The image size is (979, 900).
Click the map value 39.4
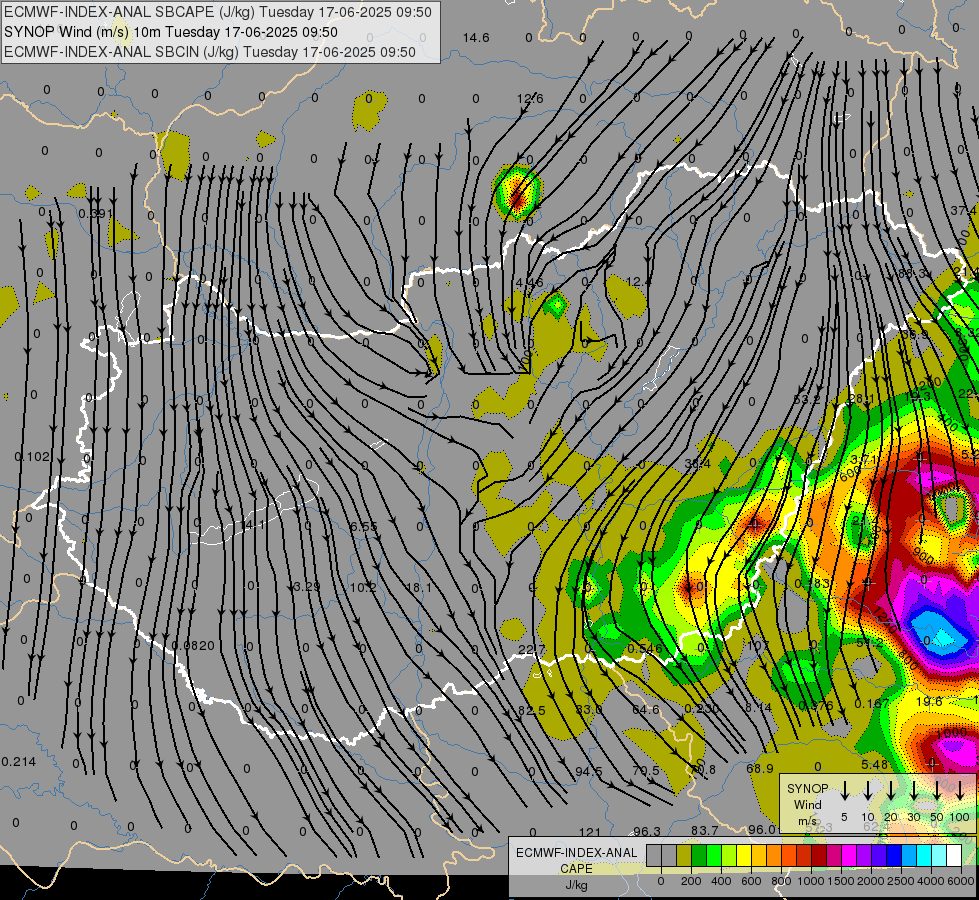[697, 463]
